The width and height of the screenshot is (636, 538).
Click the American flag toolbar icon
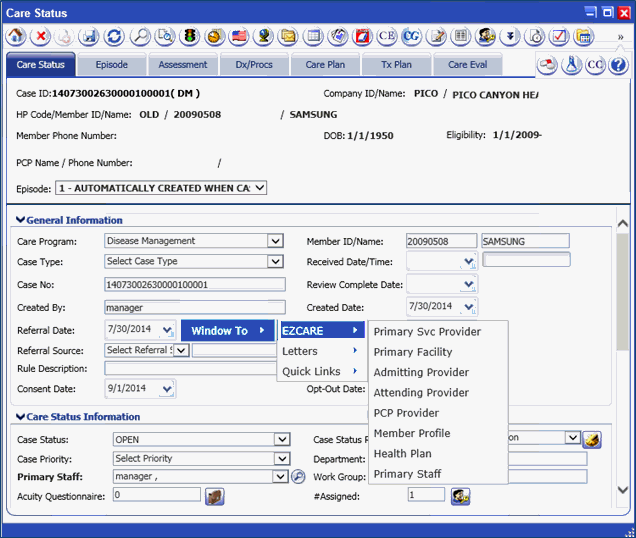pos(239,37)
